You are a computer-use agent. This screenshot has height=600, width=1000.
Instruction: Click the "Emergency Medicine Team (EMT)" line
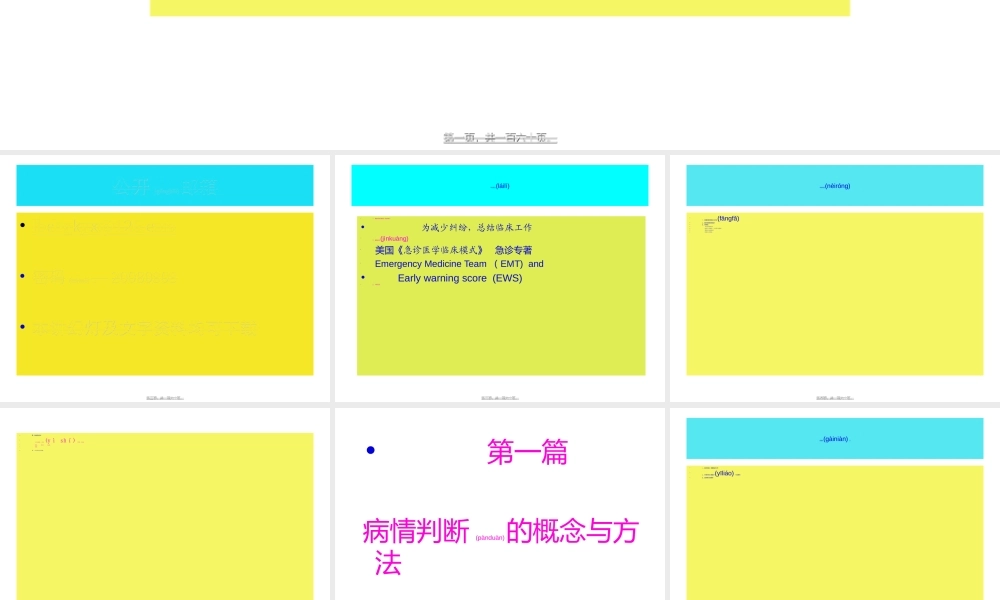(x=458, y=263)
